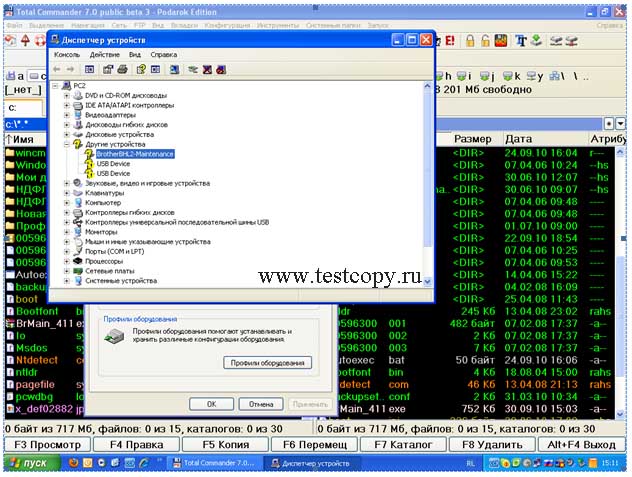The width and height of the screenshot is (632, 477).
Task: Select drive a in left panel drive bar
Action: [x=15, y=76]
